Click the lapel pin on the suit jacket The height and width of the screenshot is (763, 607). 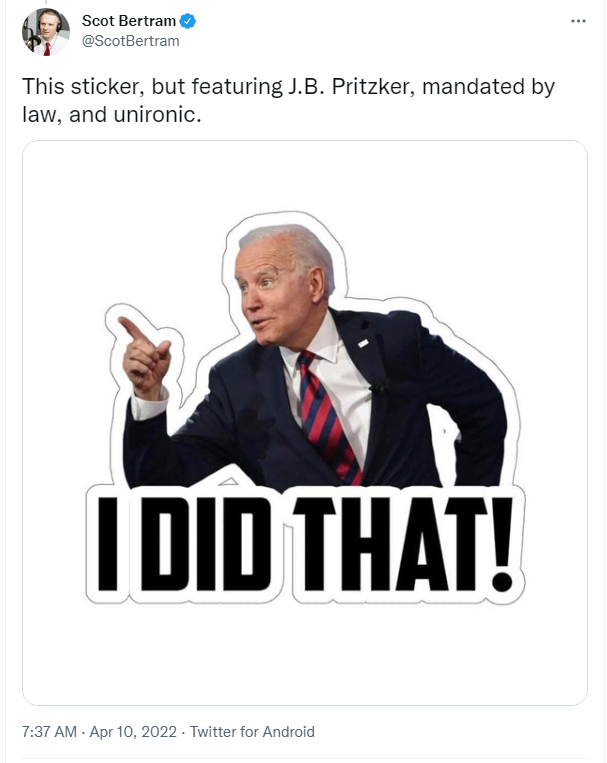364,344
